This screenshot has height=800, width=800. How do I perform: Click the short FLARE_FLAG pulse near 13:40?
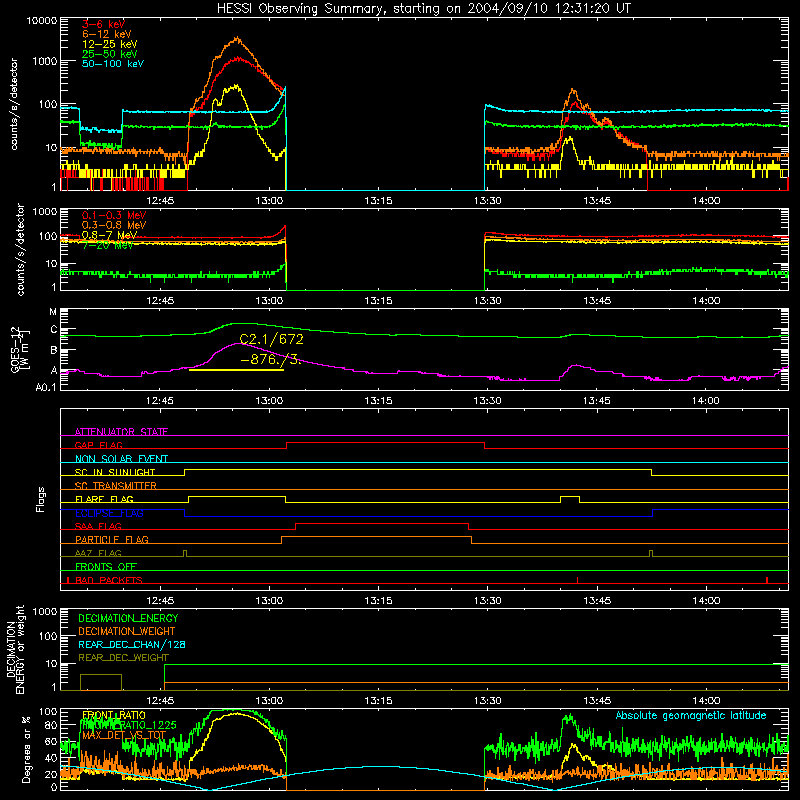click(x=570, y=497)
